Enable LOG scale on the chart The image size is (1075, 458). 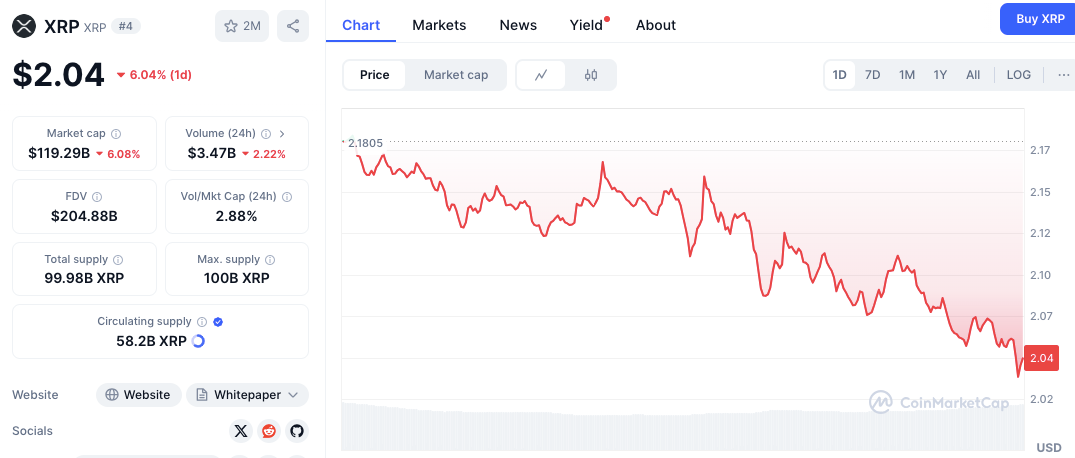coord(1018,75)
